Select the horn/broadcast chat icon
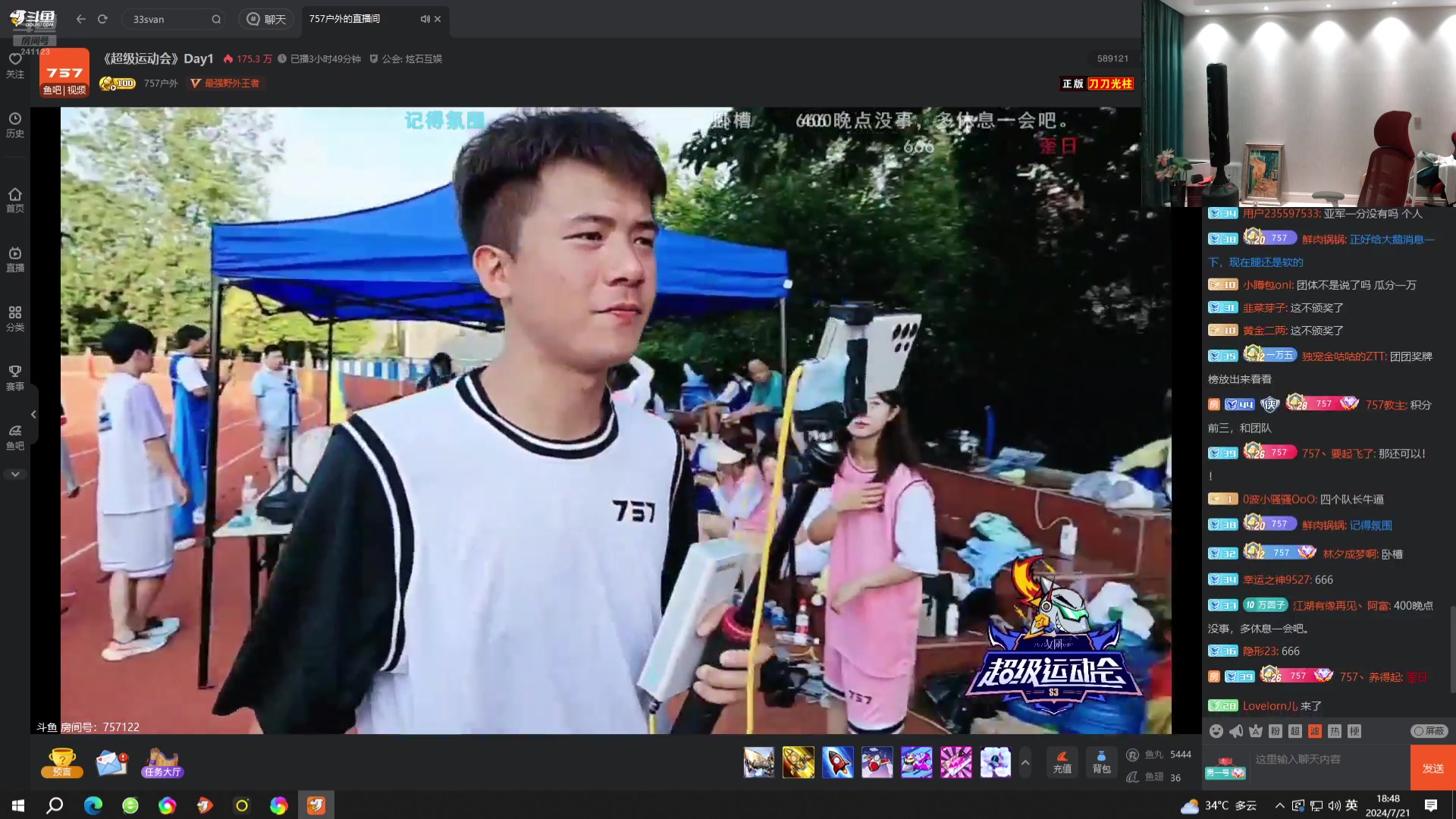 1235,731
